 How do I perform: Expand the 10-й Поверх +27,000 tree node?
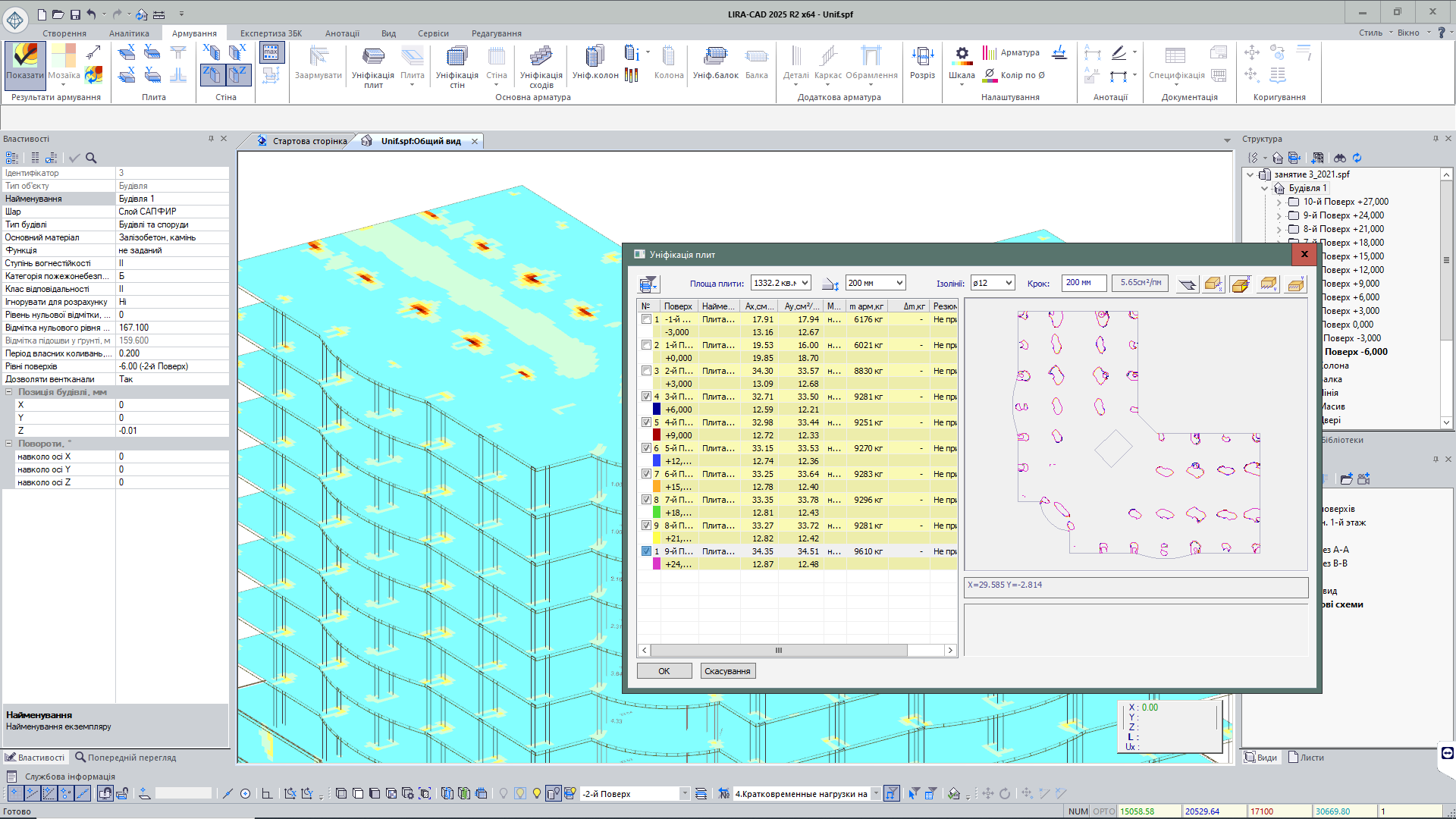(x=1279, y=202)
